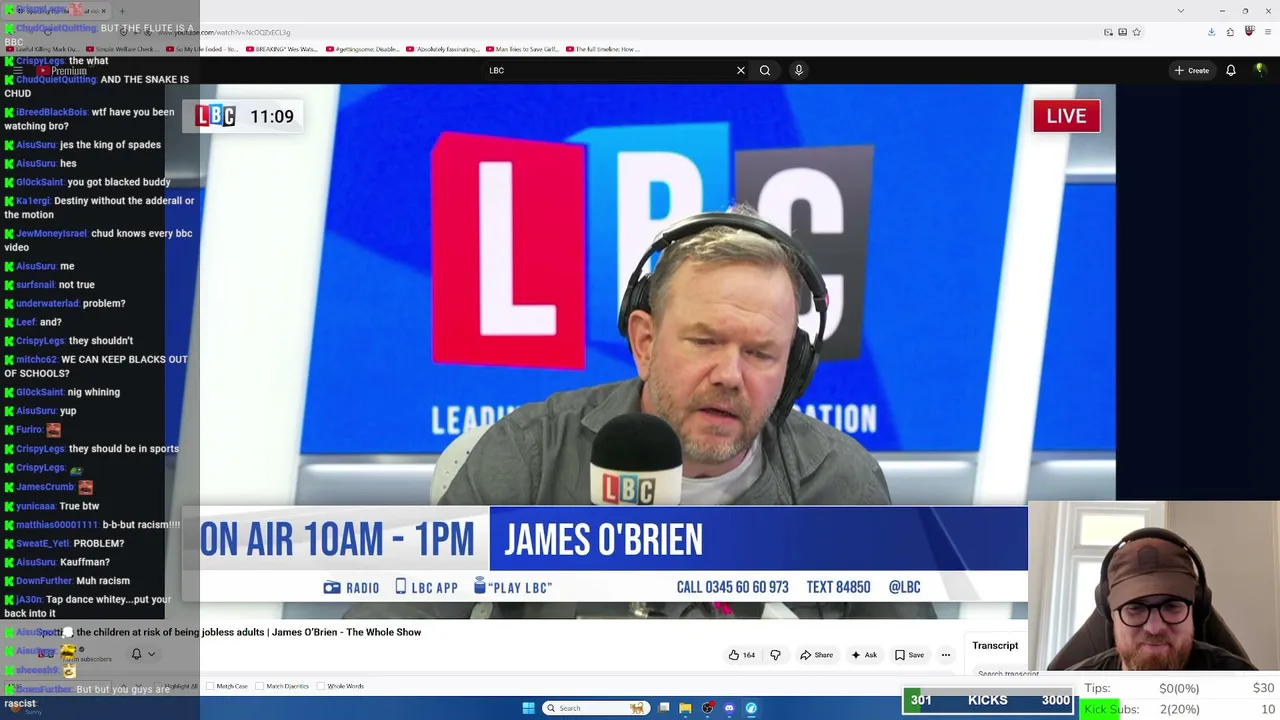Click the shield extension icon in toolbar
The width and height of the screenshot is (1280, 720).
point(1249,31)
